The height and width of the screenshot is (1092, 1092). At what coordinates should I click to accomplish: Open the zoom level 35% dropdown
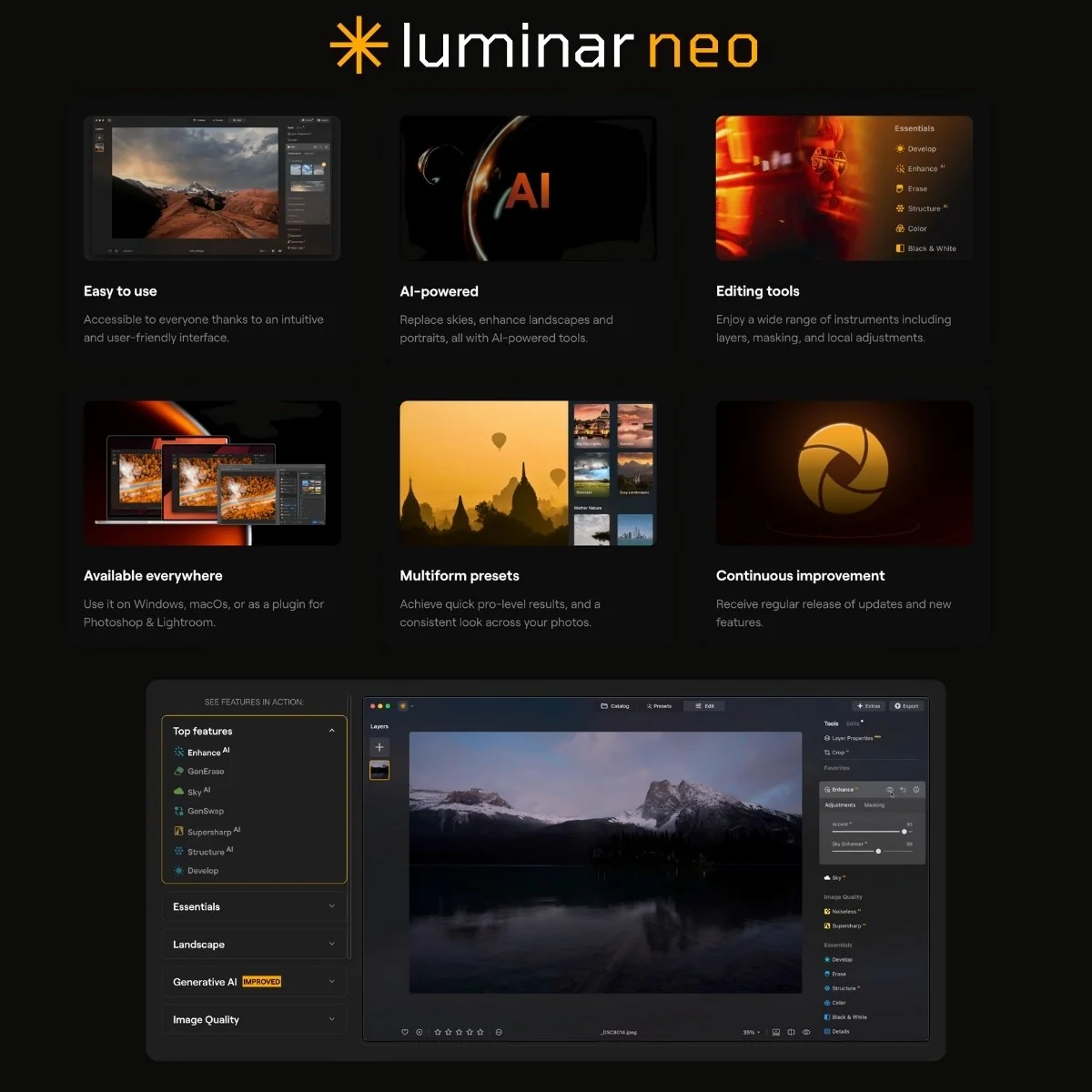(750, 1032)
